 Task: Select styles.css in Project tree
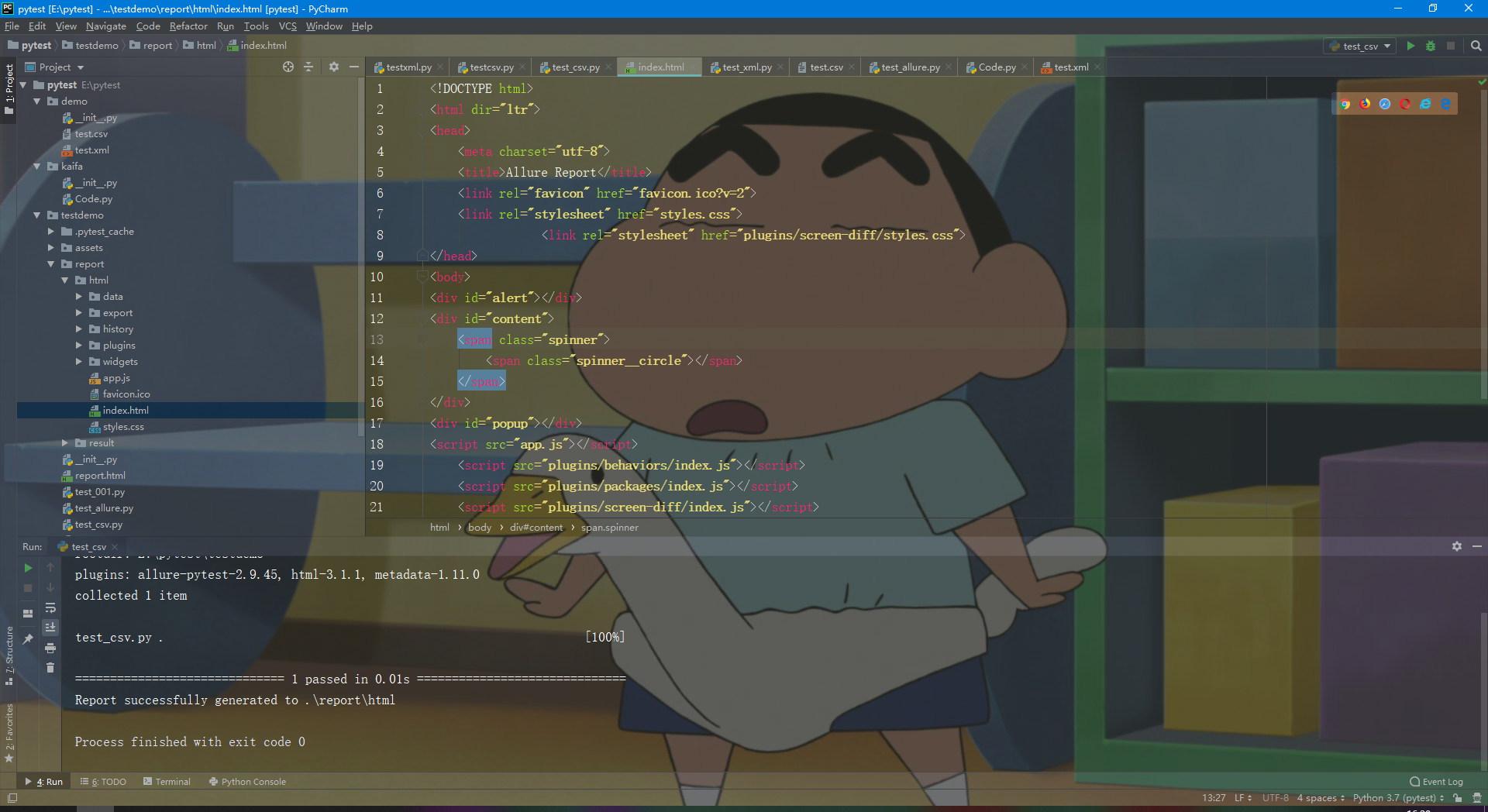pos(122,427)
